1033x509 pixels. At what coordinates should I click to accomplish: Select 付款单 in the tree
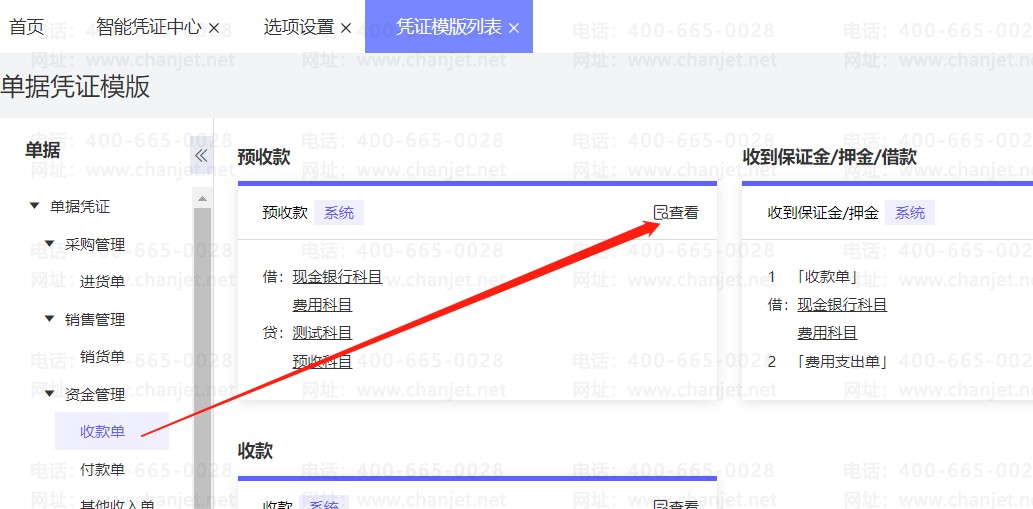click(102, 470)
